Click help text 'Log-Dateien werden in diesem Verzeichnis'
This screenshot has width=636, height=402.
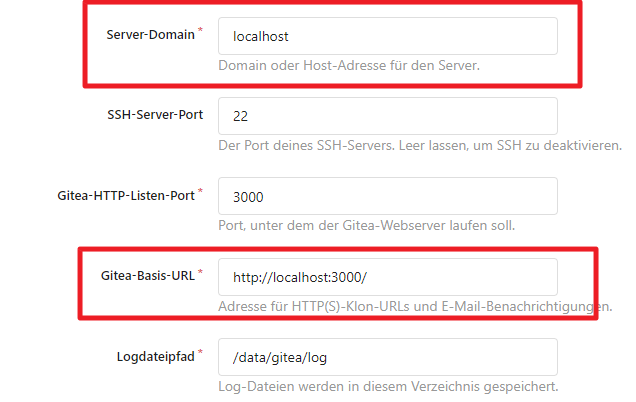pos(350,386)
